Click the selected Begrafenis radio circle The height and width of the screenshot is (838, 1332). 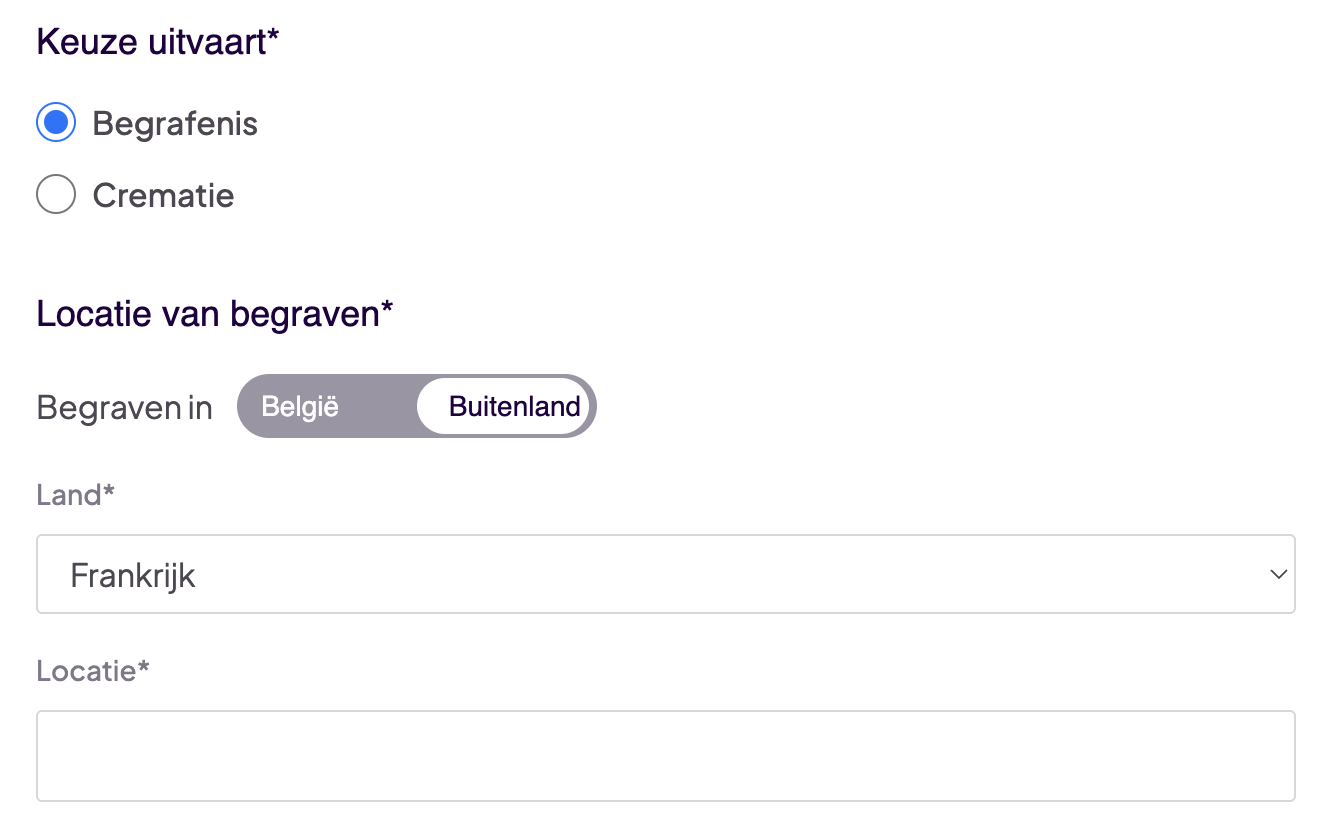click(x=56, y=122)
